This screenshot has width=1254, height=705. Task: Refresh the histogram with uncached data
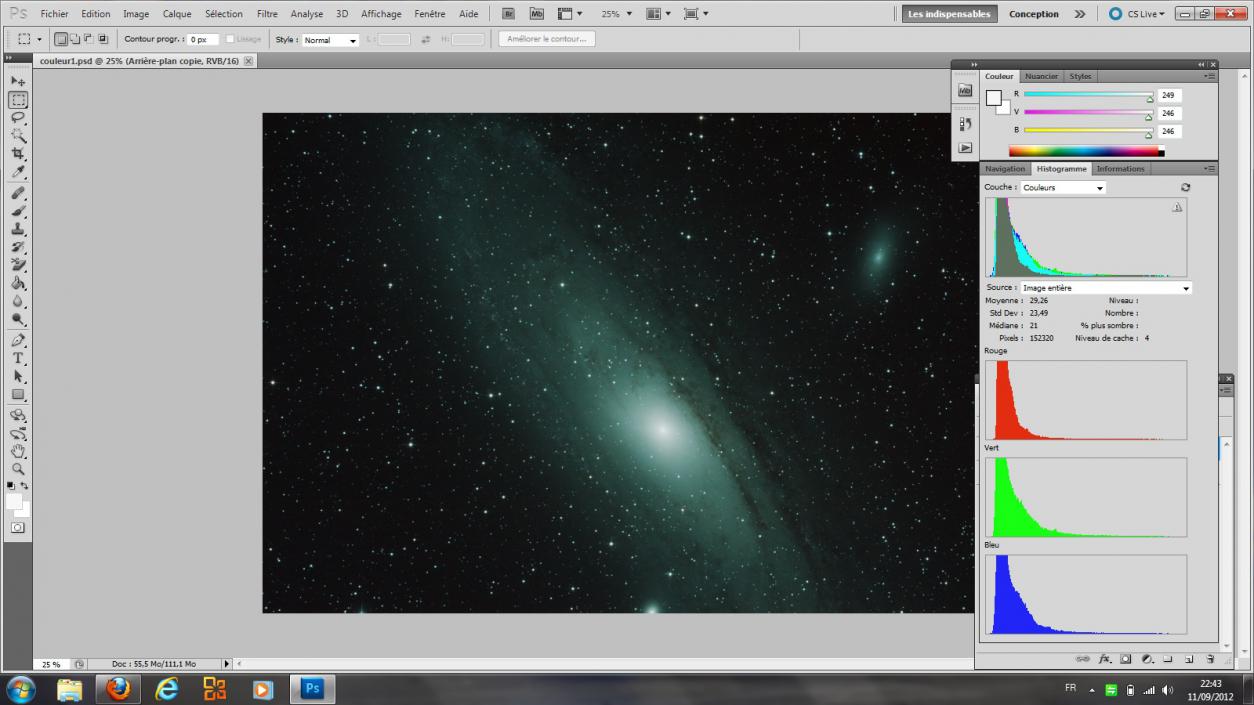(x=1186, y=187)
